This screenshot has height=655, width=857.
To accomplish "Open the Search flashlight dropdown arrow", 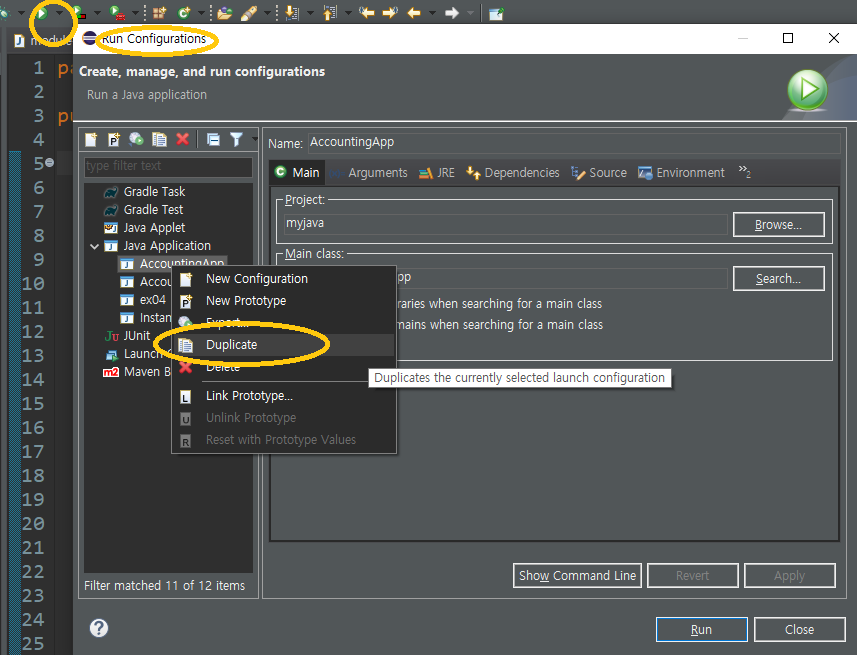I will (x=267, y=13).
